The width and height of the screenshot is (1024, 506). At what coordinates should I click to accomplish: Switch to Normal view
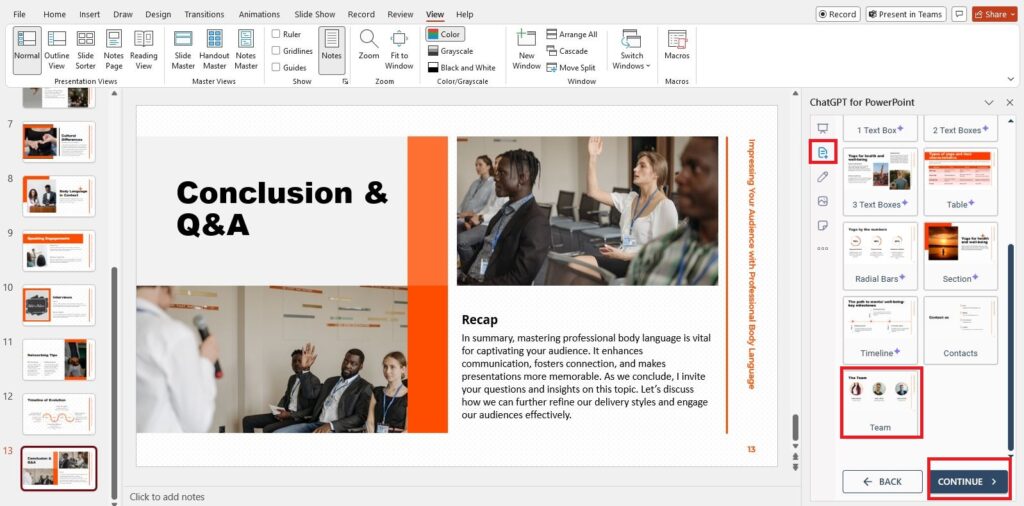[27, 50]
